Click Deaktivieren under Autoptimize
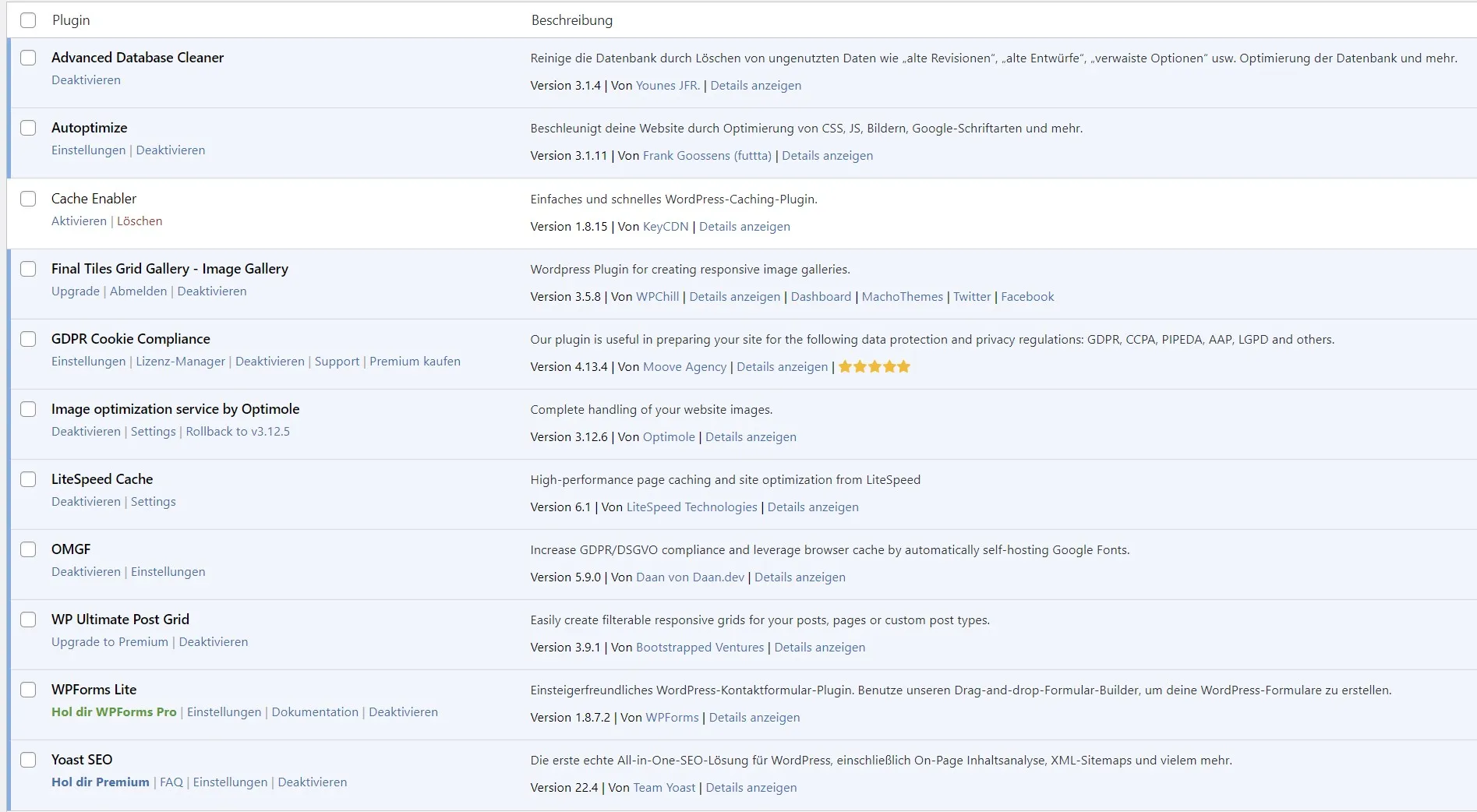Viewport: 1477px width, 812px height. tap(171, 150)
